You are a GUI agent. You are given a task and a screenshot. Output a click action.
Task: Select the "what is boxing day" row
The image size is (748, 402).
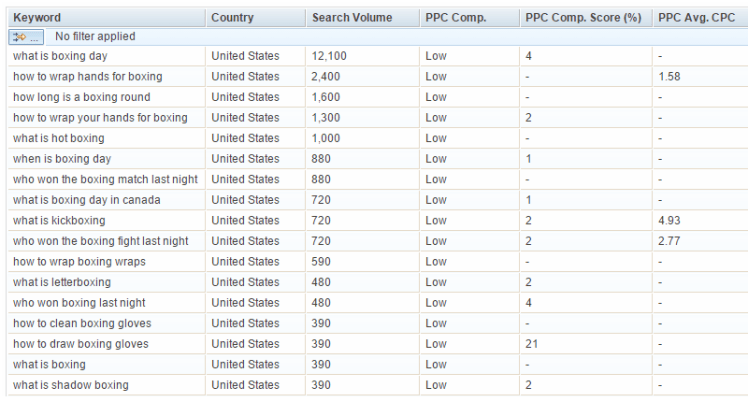(60, 56)
